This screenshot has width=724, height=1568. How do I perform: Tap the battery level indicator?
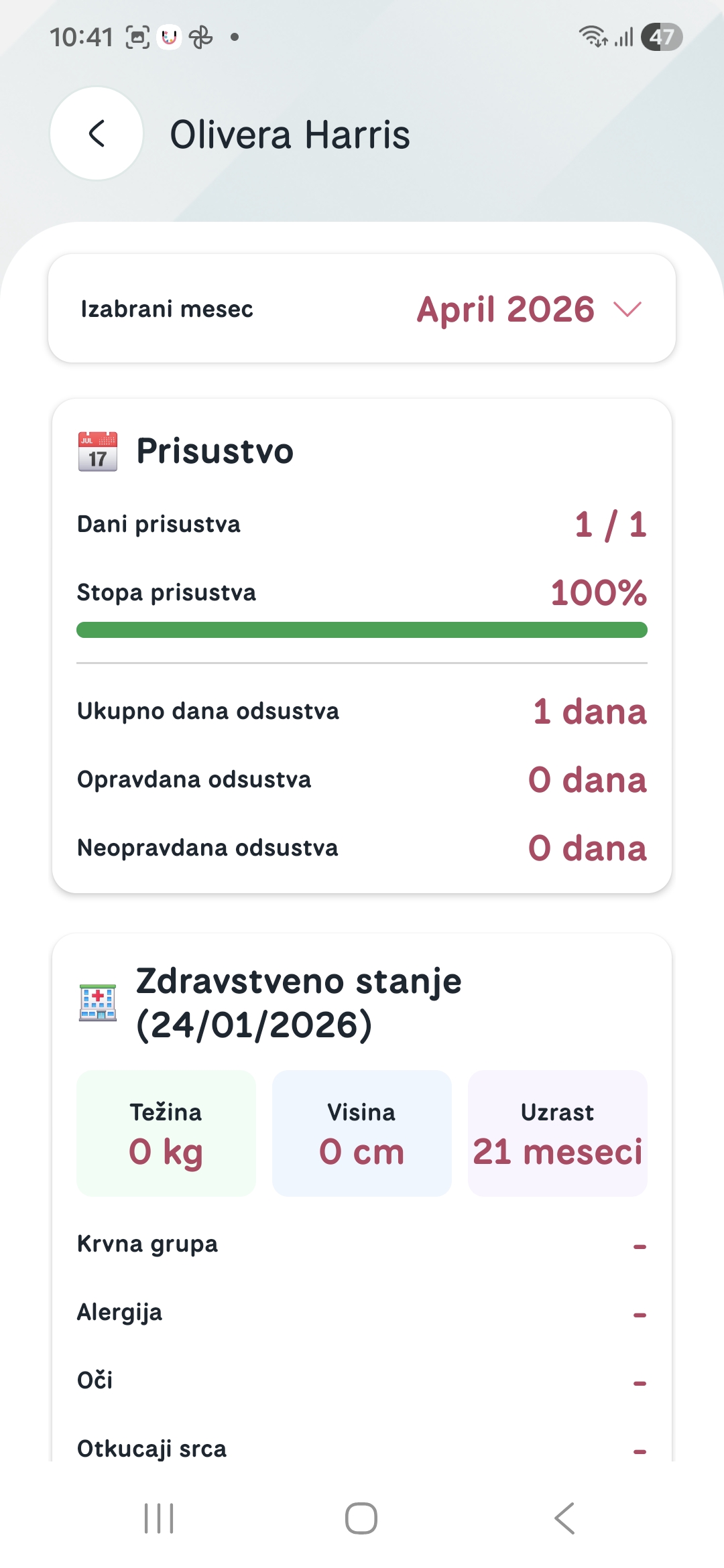pos(662,37)
